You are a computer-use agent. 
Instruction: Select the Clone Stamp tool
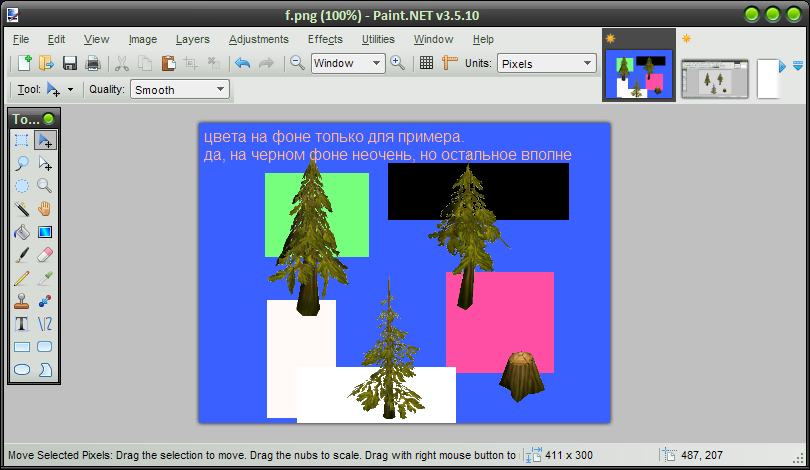point(22,301)
